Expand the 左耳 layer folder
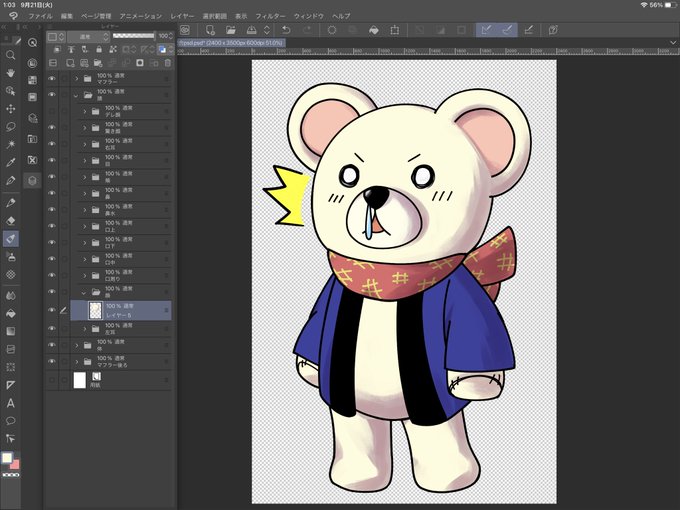Screen dimensions: 680x510 (x=85, y=329)
